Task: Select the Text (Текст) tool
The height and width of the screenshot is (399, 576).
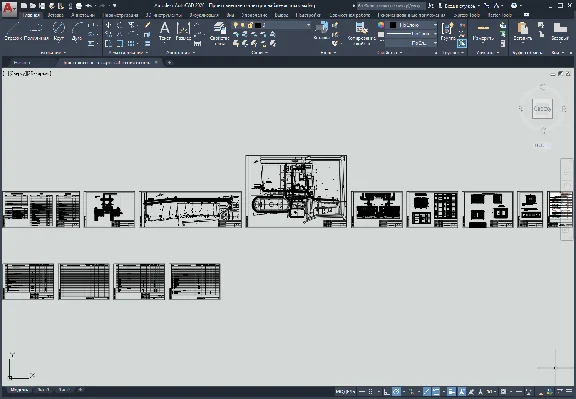Action: point(165,31)
